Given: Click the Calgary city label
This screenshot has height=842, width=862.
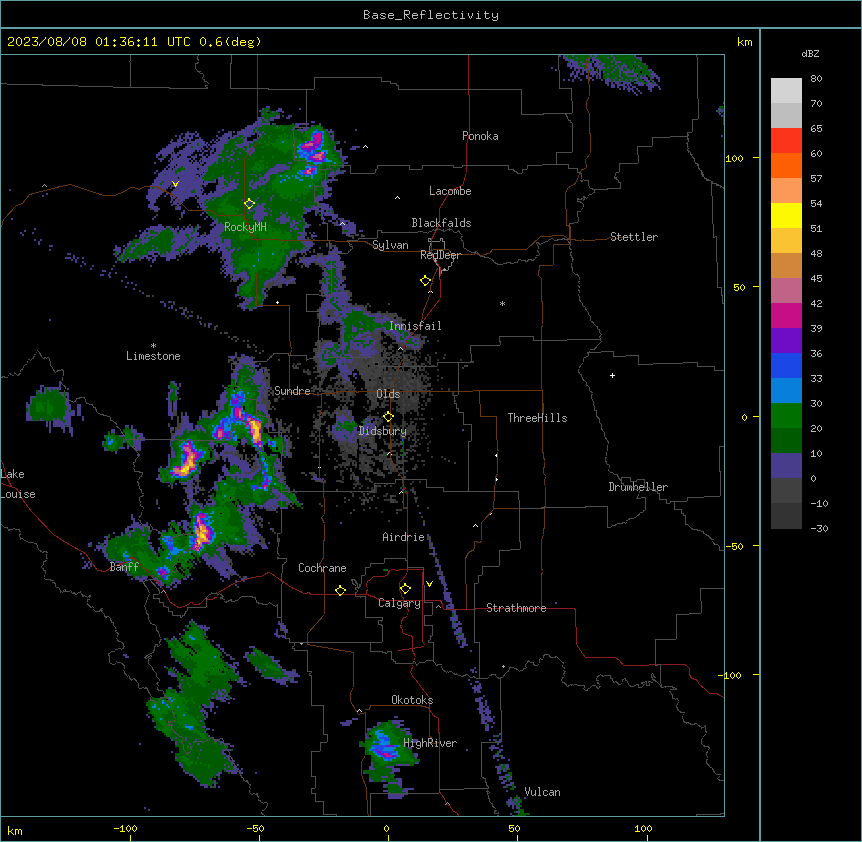Looking at the screenshot, I should point(399,603).
